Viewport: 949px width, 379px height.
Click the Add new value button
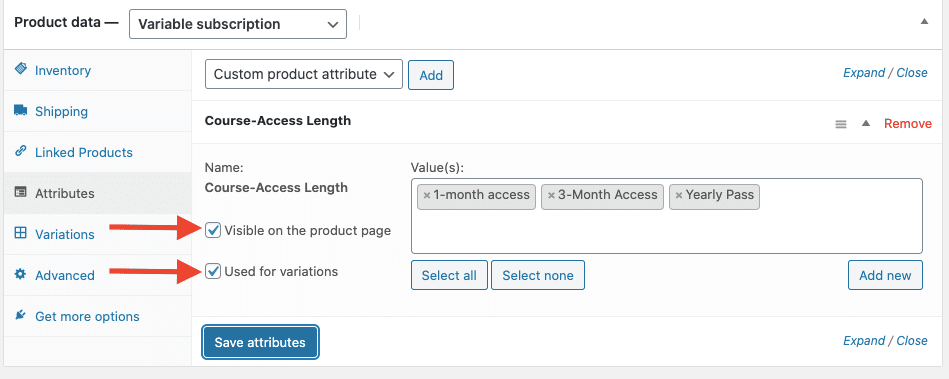coord(885,275)
